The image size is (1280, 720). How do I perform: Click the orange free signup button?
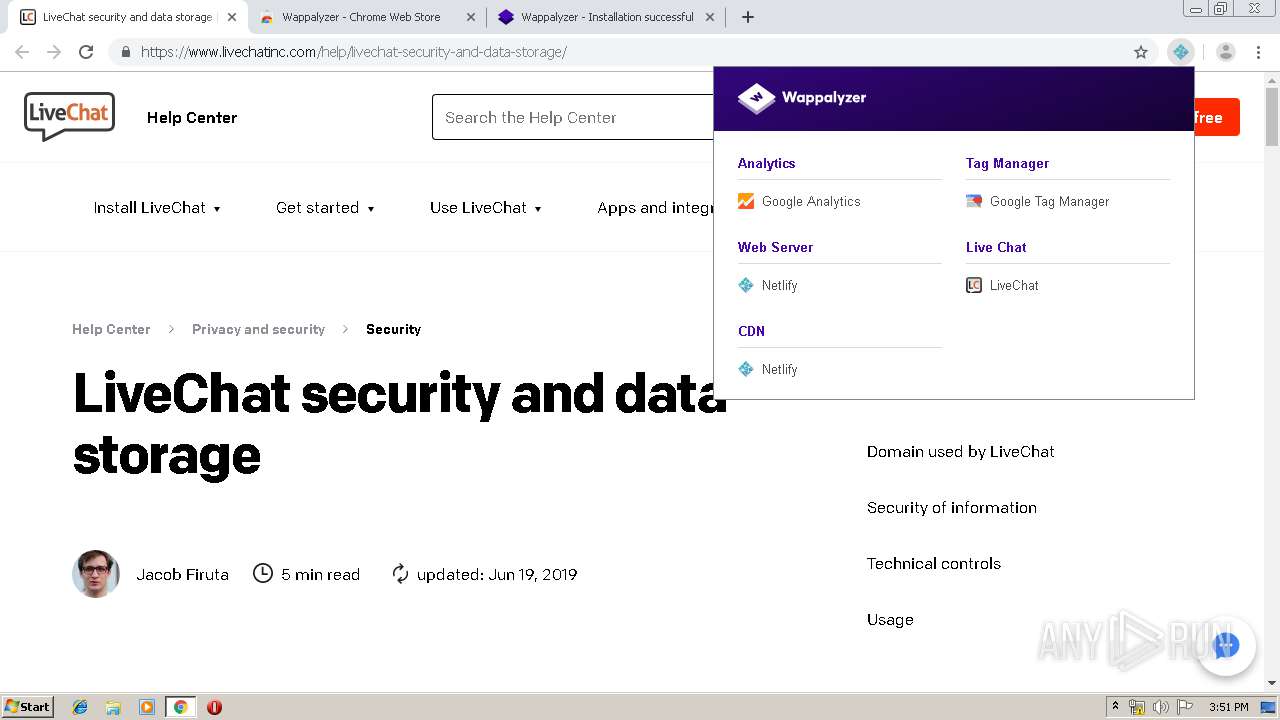pos(1217,117)
